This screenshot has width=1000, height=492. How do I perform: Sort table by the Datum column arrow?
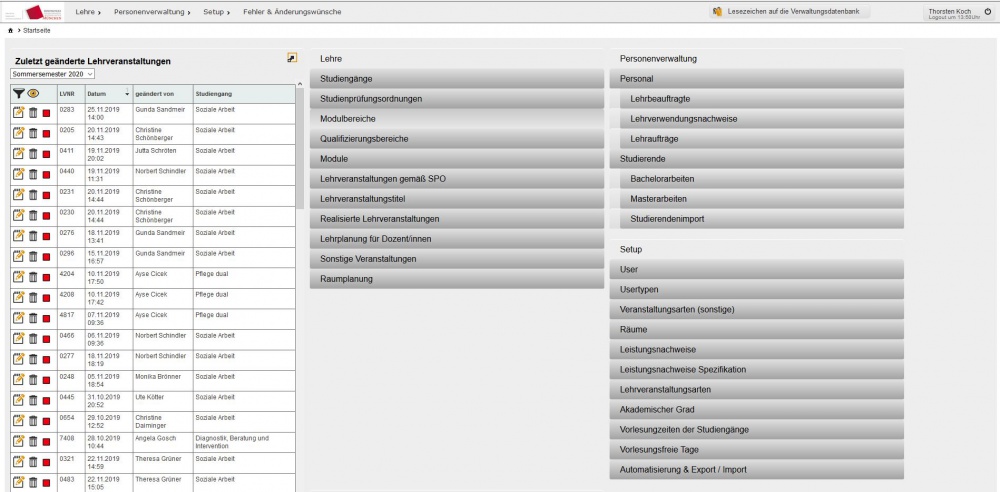click(126, 93)
